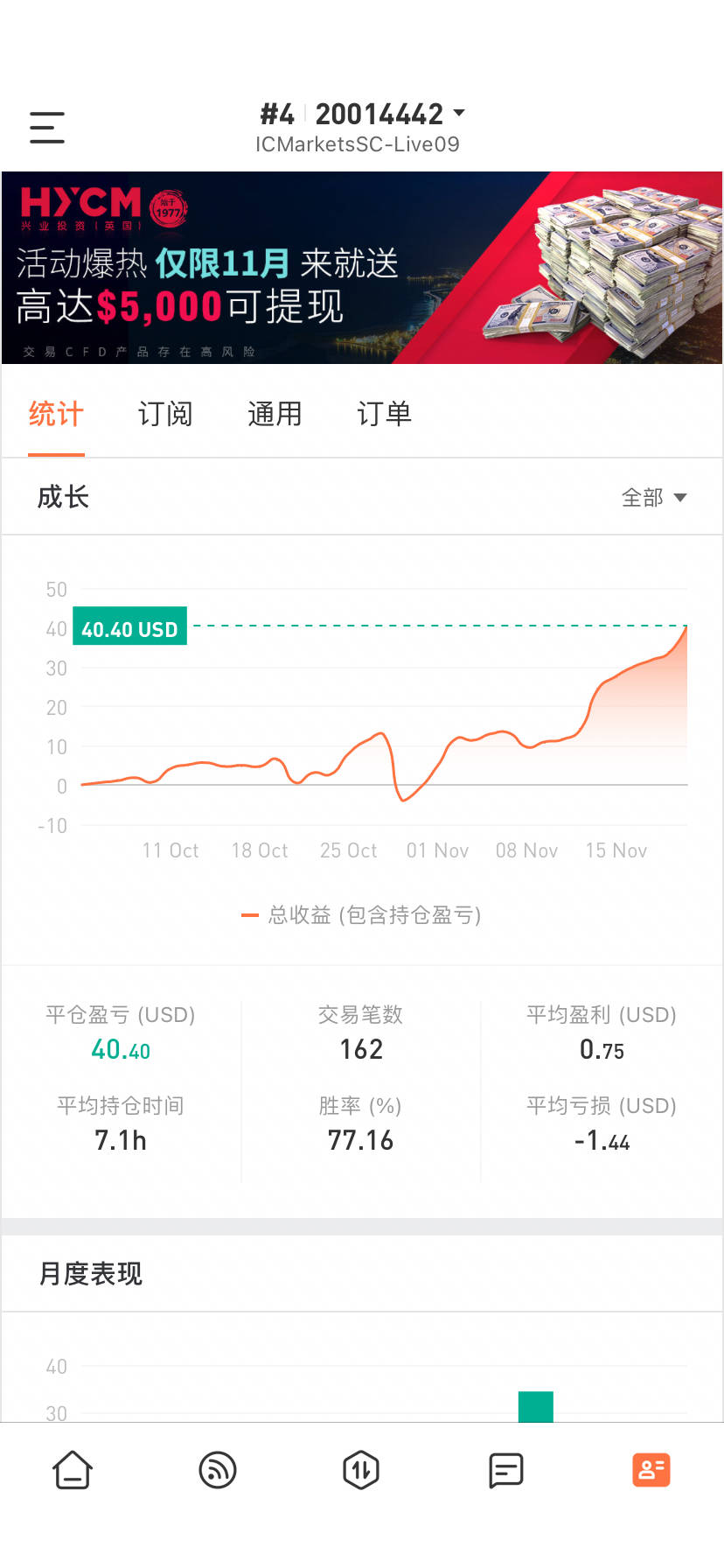Tap the 18 Oct axis label

tap(260, 850)
